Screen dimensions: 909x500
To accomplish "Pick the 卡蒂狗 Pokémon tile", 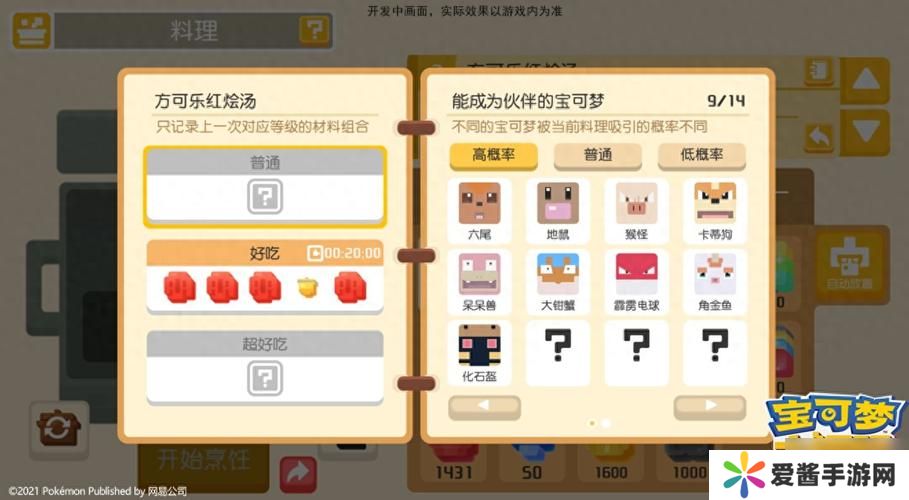I will coord(715,211).
